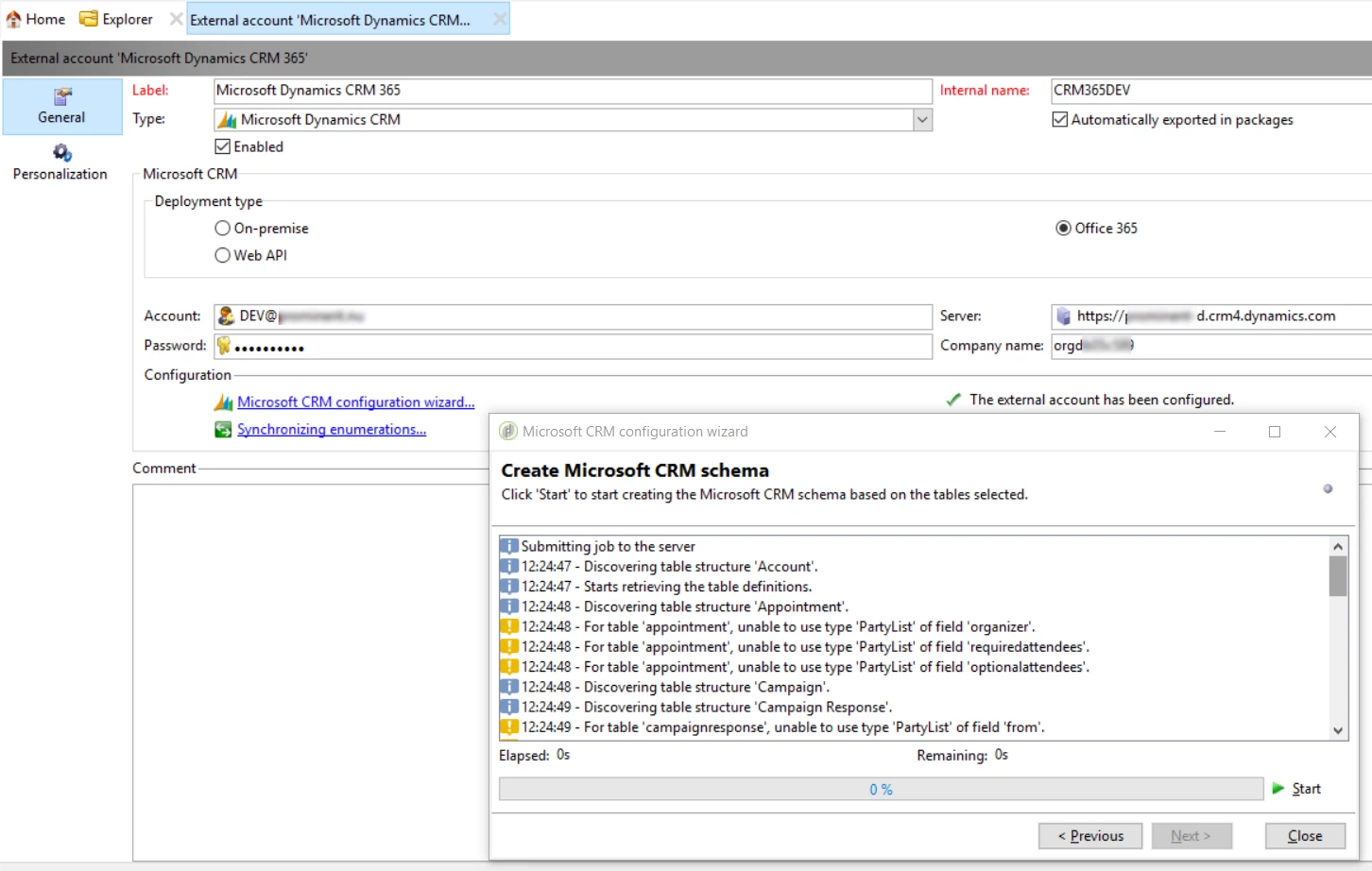Click the Server URL field
Viewport: 1372px width, 871px height.
[x=1211, y=316]
